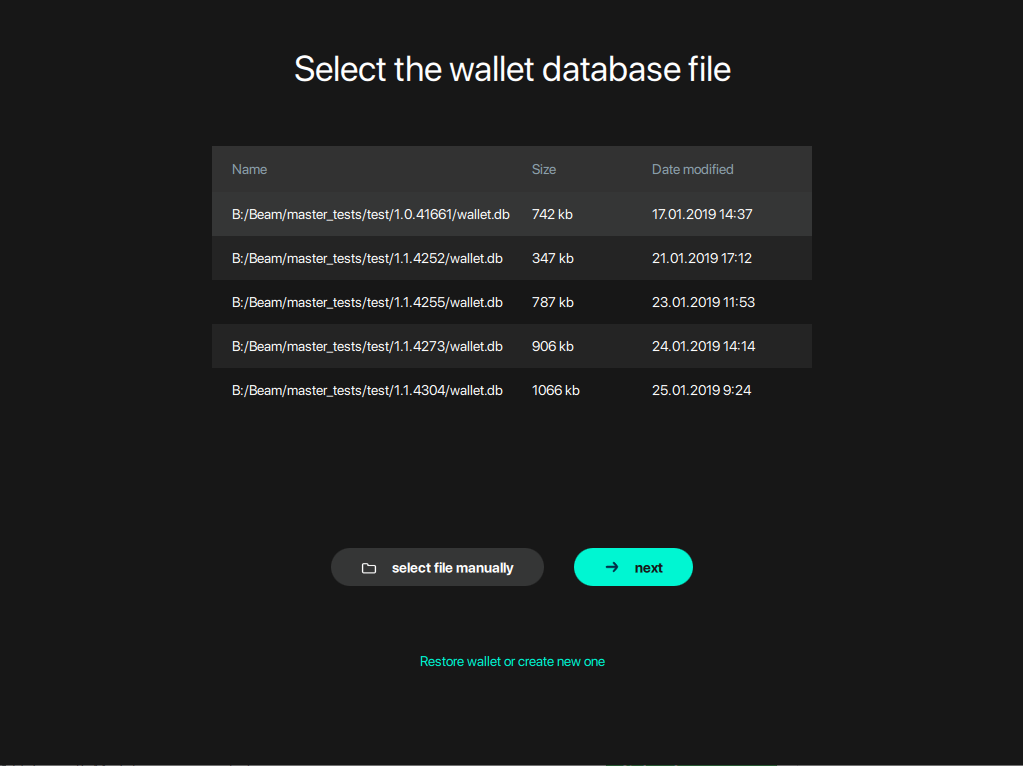The image size is (1023, 766).
Task: Click date 17.01.2019 14:37
Action: 702,214
